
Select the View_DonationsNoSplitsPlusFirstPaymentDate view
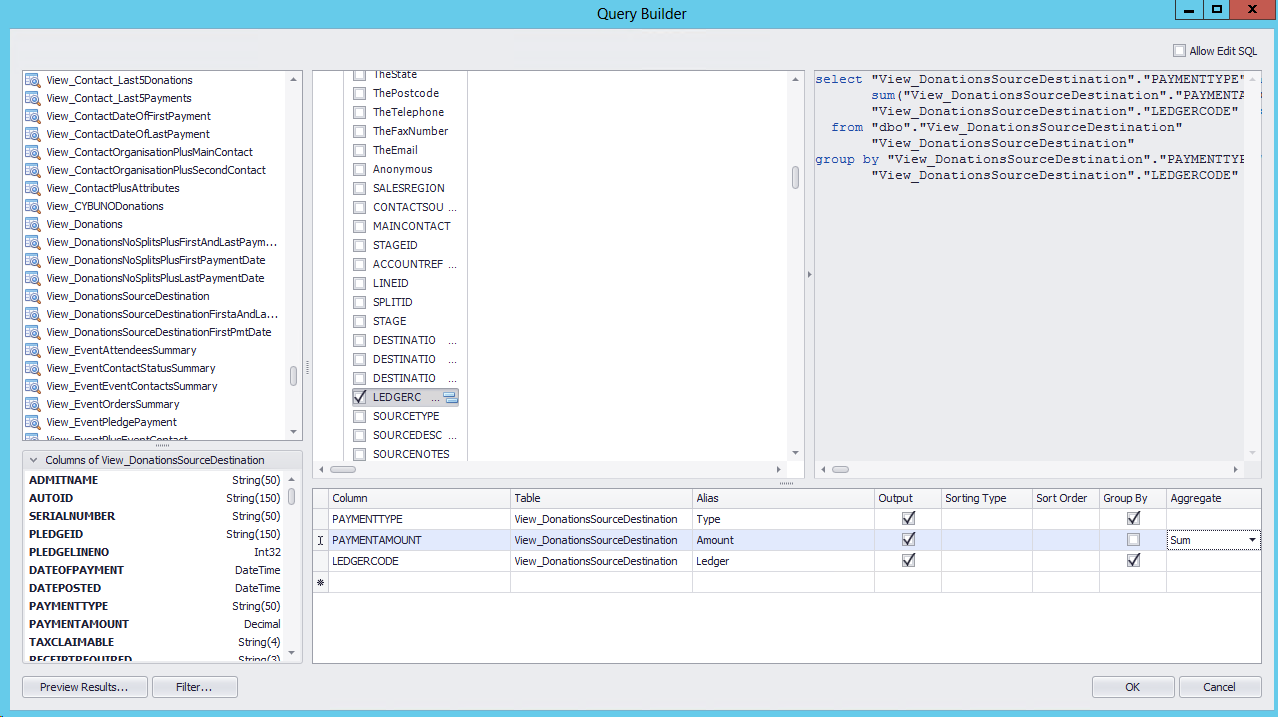pyautogui.click(x=155, y=260)
